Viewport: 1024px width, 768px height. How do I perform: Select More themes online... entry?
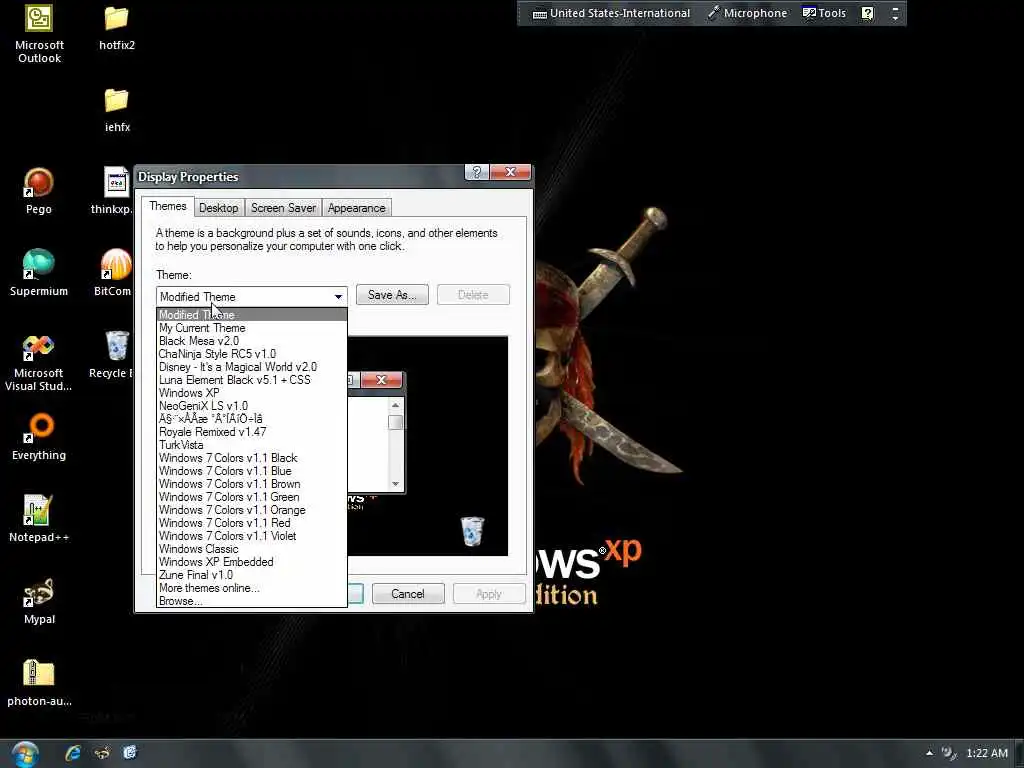click(x=252, y=588)
